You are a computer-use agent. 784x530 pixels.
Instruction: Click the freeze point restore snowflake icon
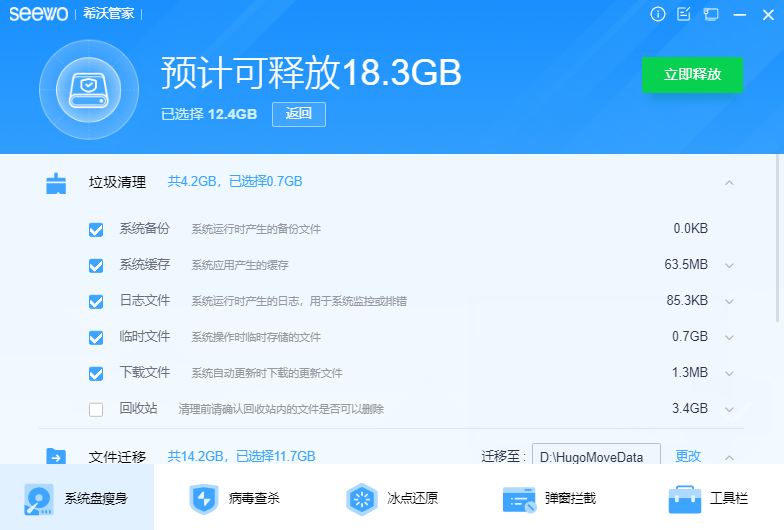361,498
